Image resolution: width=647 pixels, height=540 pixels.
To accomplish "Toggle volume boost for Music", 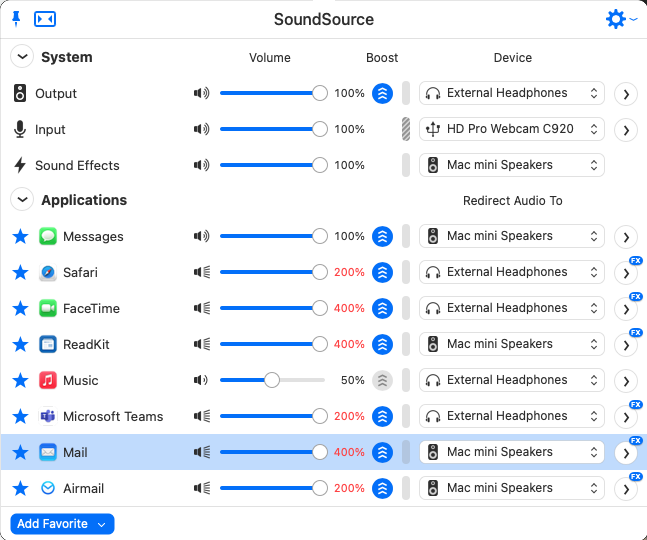I will pos(382,380).
